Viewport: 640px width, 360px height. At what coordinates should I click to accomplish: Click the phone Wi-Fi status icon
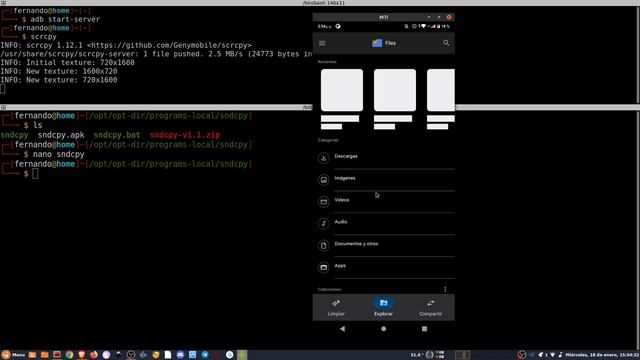pyautogui.click(x=423, y=26)
